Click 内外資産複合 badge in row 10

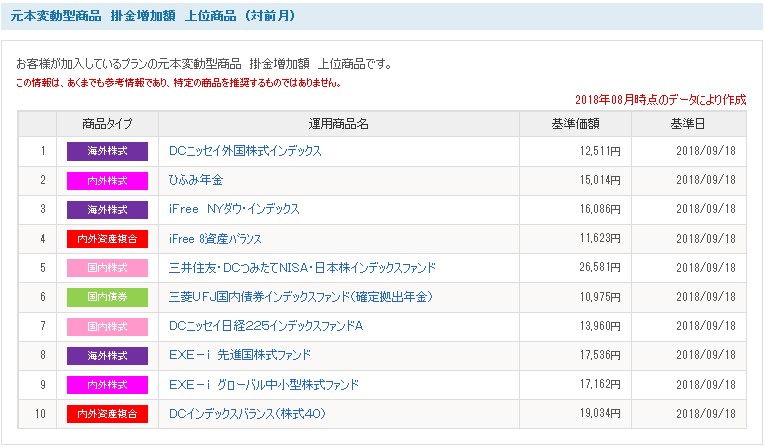click(107, 414)
